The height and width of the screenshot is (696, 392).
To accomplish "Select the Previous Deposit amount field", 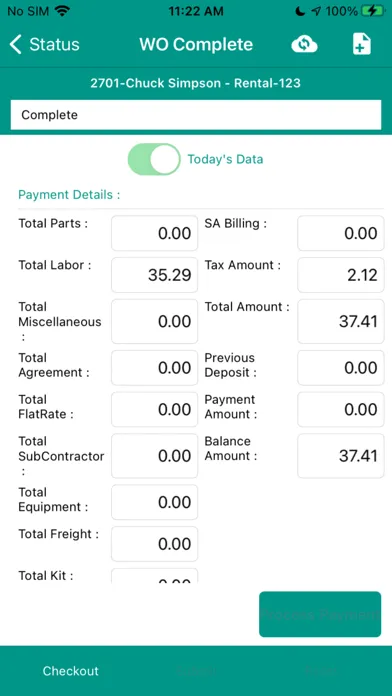I will pos(341,368).
